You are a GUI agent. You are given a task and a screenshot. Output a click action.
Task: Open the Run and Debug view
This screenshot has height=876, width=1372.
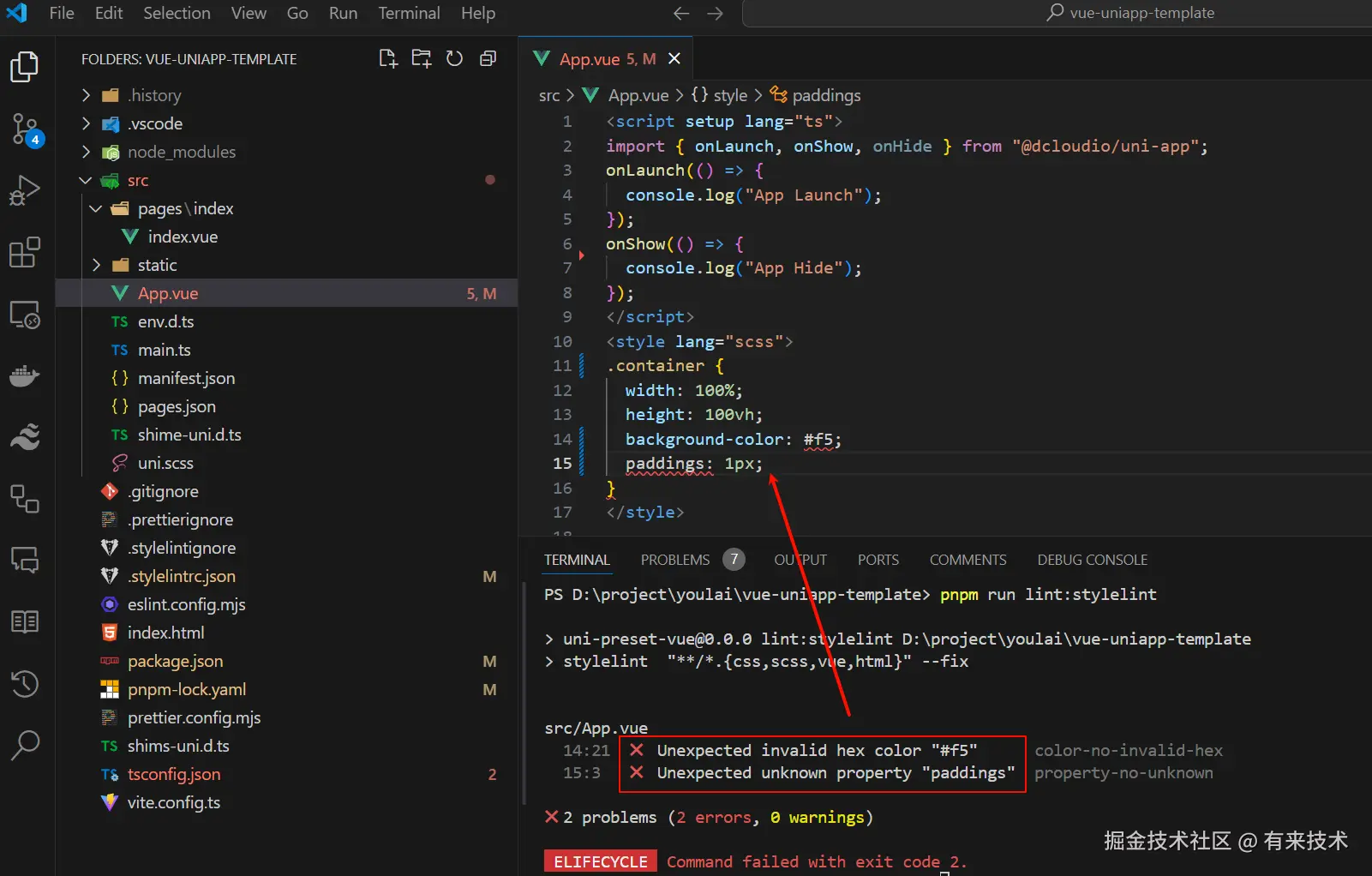pos(25,190)
